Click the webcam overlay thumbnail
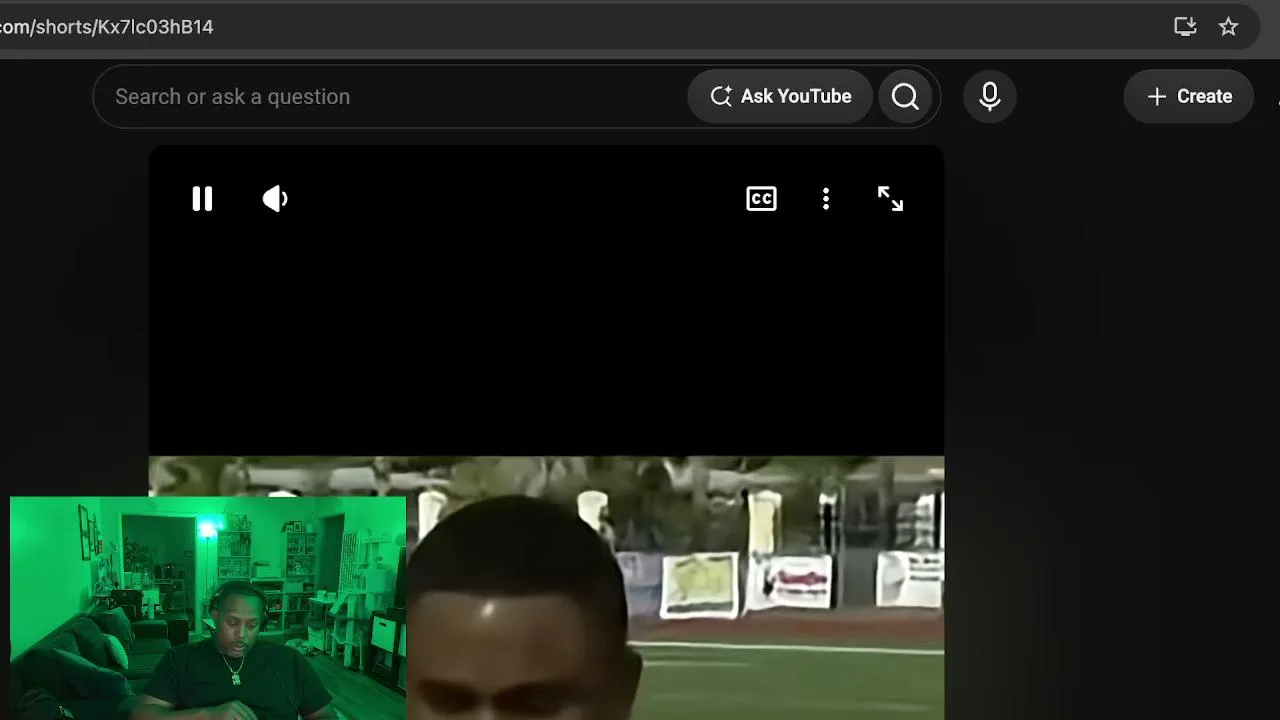1280x720 pixels. point(208,608)
